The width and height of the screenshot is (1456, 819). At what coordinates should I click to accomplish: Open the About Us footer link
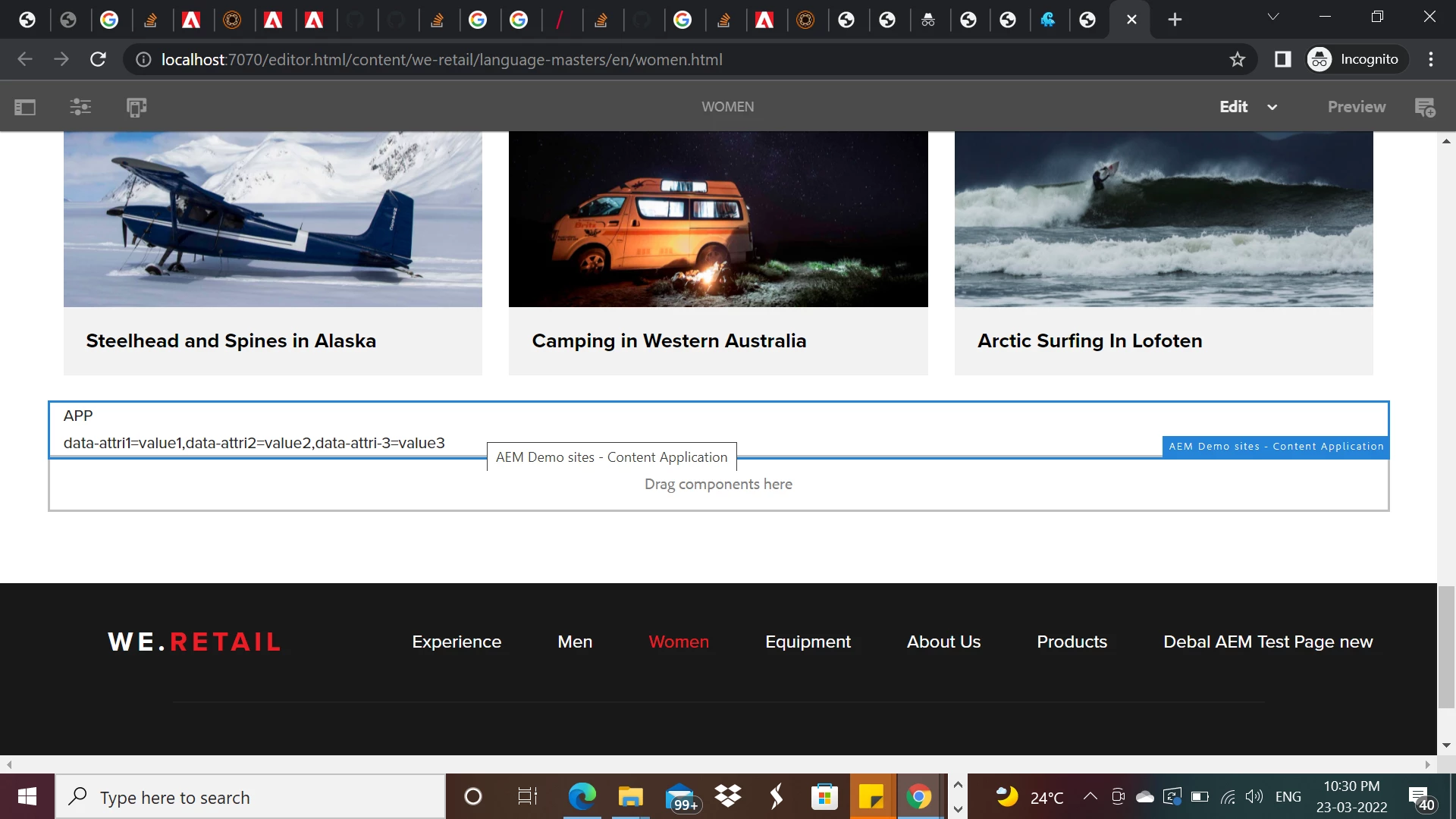(x=943, y=642)
